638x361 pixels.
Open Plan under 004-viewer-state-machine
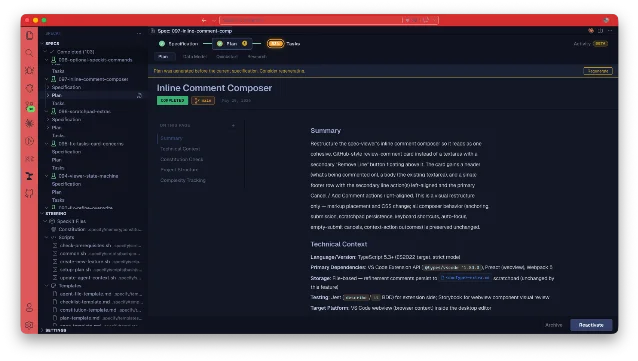pos(57,192)
